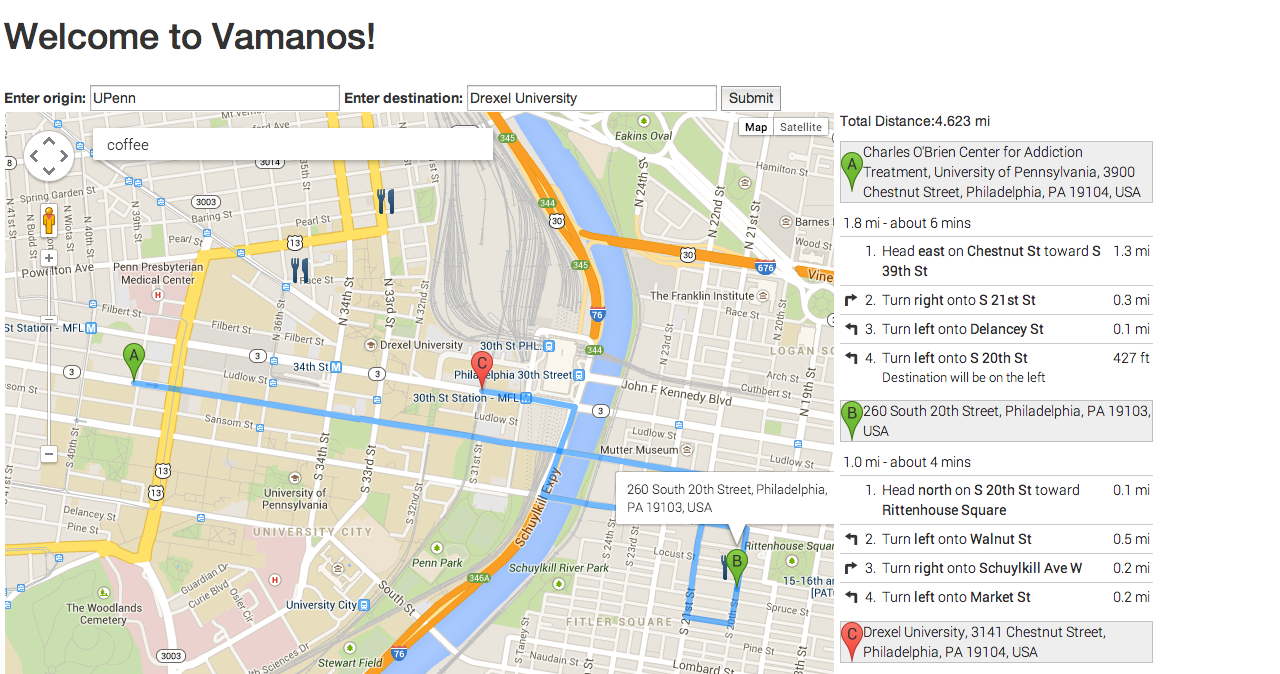The image size is (1280, 674).
Task: Click the 34th St transit station icon
Action: [336, 367]
